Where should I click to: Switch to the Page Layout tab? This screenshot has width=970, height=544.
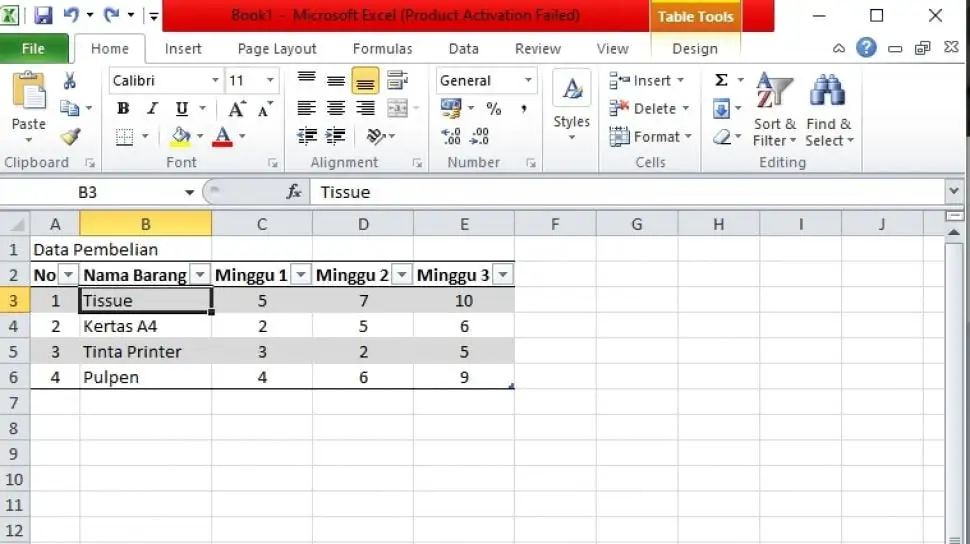point(277,49)
